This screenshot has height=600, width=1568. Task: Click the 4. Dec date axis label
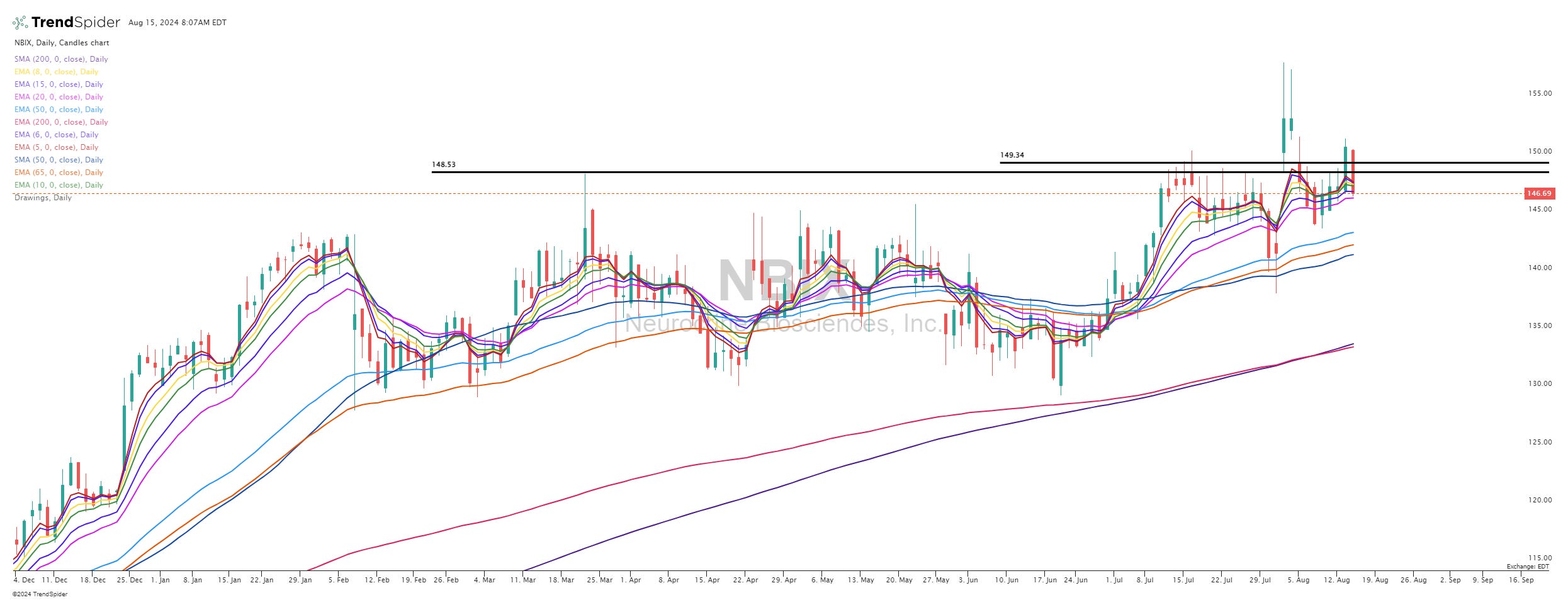24,580
